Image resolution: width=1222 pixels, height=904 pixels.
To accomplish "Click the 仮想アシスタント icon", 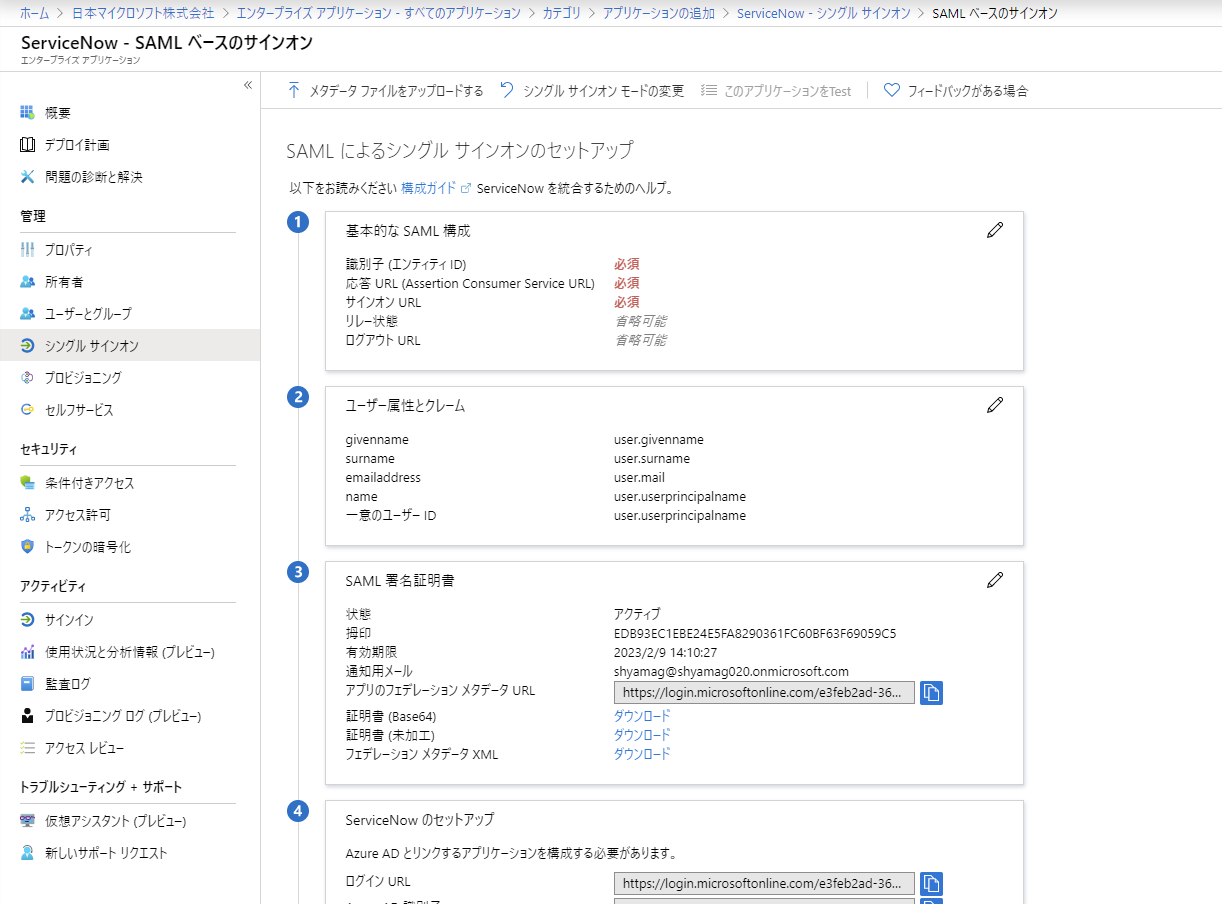I will [28, 821].
